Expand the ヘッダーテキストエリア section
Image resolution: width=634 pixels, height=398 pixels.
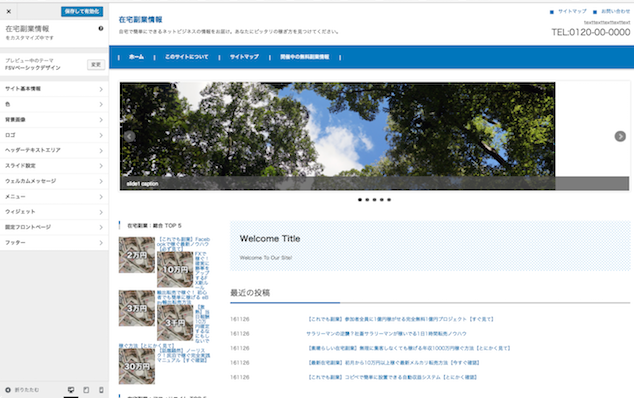pyautogui.click(x=54, y=150)
